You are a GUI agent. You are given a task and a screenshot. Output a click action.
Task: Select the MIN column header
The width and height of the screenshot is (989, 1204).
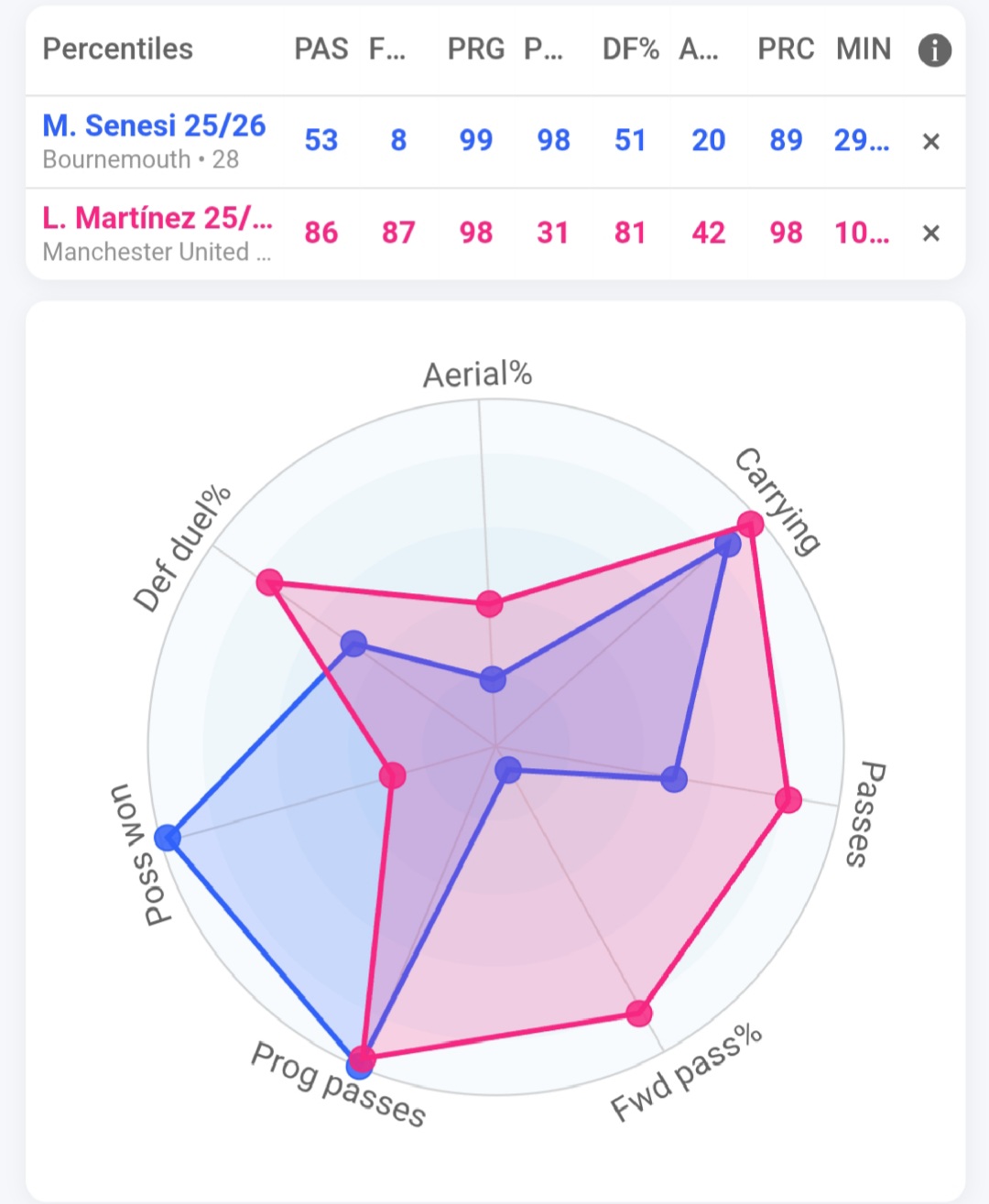pos(863,49)
